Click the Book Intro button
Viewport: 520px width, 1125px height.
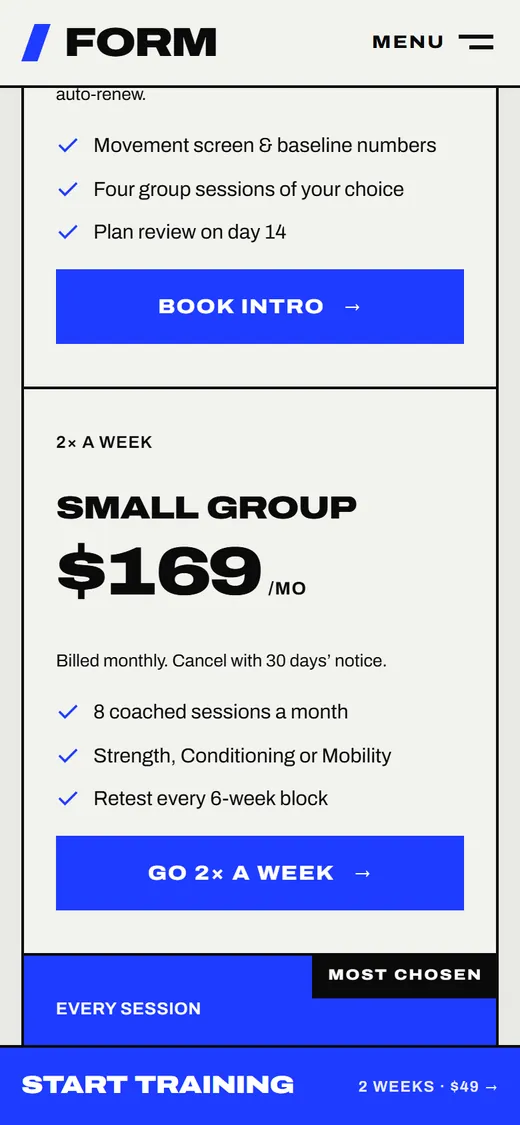click(260, 306)
